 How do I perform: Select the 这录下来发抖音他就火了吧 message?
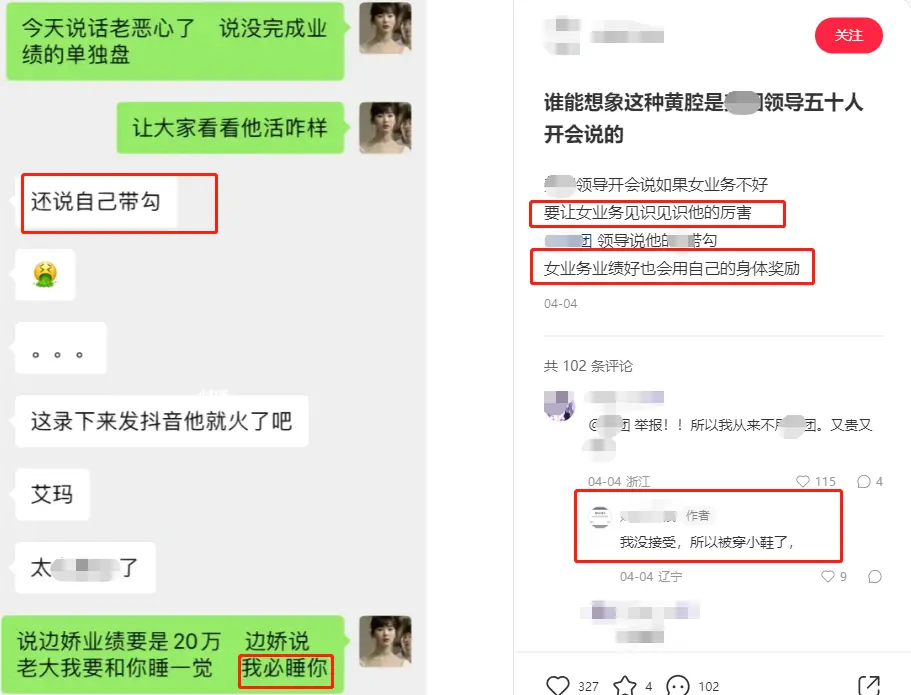[162, 421]
